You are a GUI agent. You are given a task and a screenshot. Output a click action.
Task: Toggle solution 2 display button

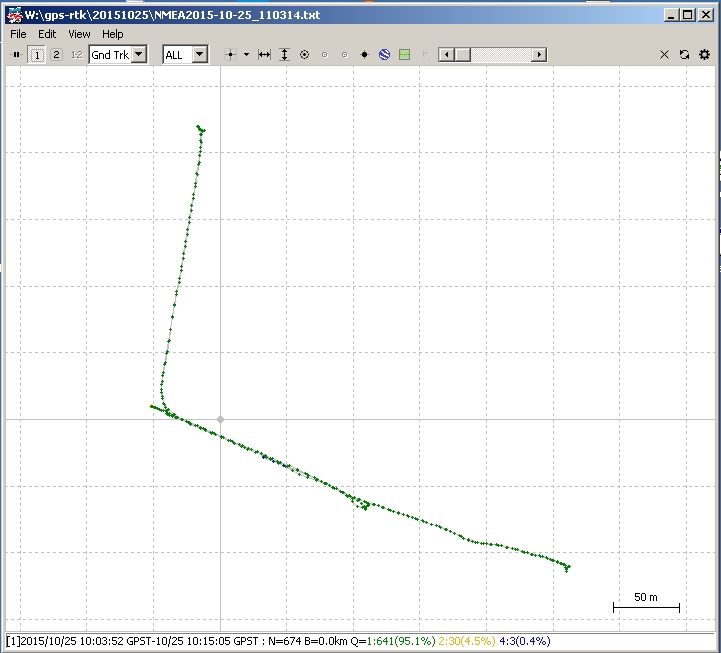tap(56, 55)
